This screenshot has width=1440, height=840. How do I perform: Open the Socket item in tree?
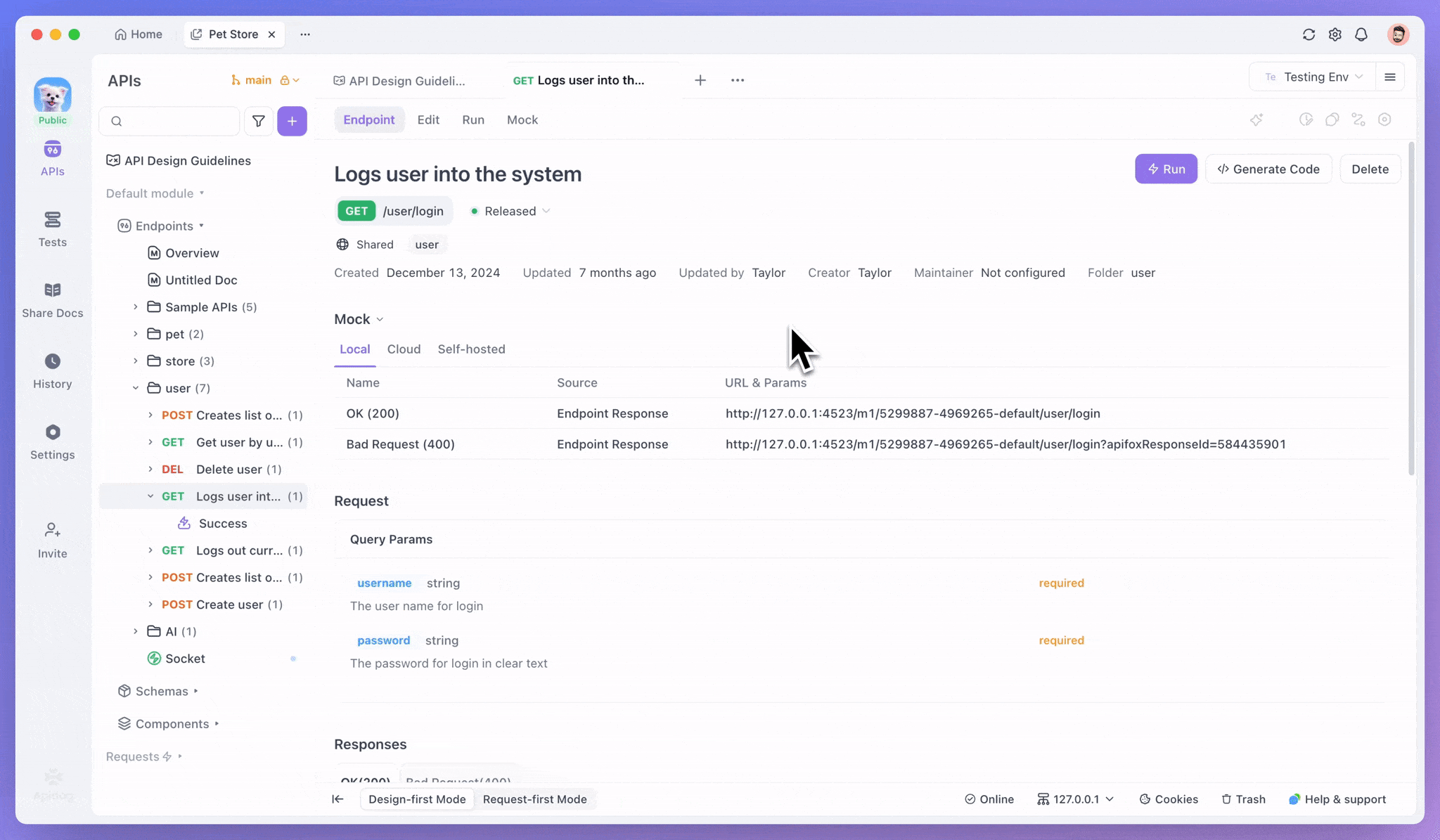coord(185,659)
